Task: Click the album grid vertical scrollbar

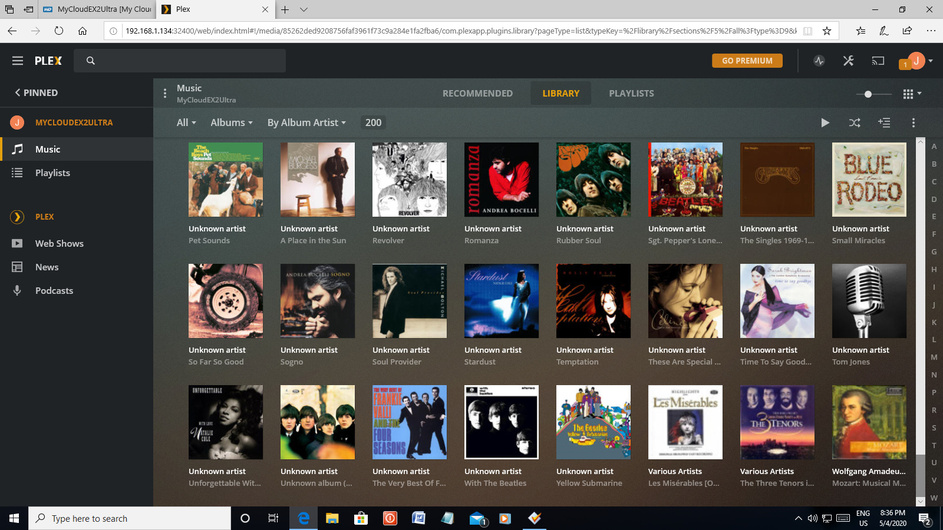Action: pos(920,321)
